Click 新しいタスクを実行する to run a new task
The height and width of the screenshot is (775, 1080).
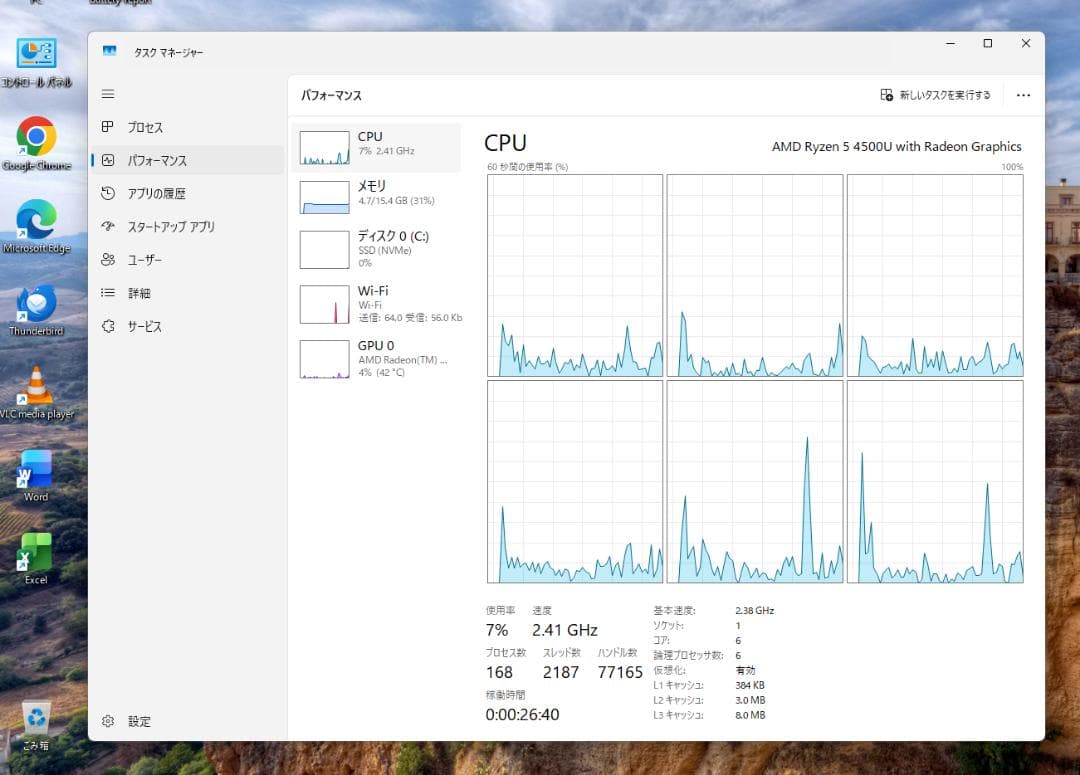point(936,94)
